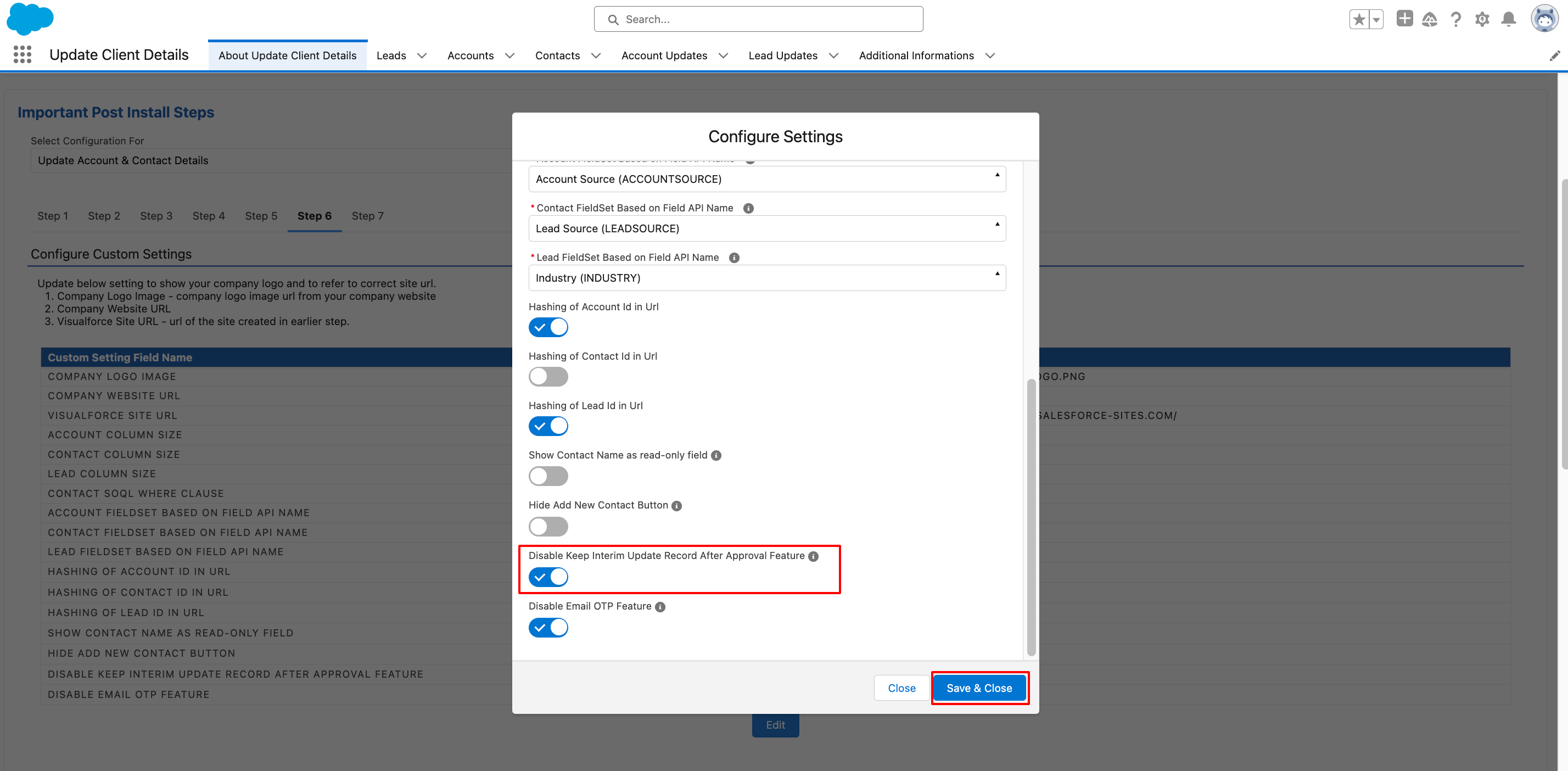Open the Notifications bell icon
Image resolution: width=1568 pixels, height=771 pixels.
coord(1508,19)
